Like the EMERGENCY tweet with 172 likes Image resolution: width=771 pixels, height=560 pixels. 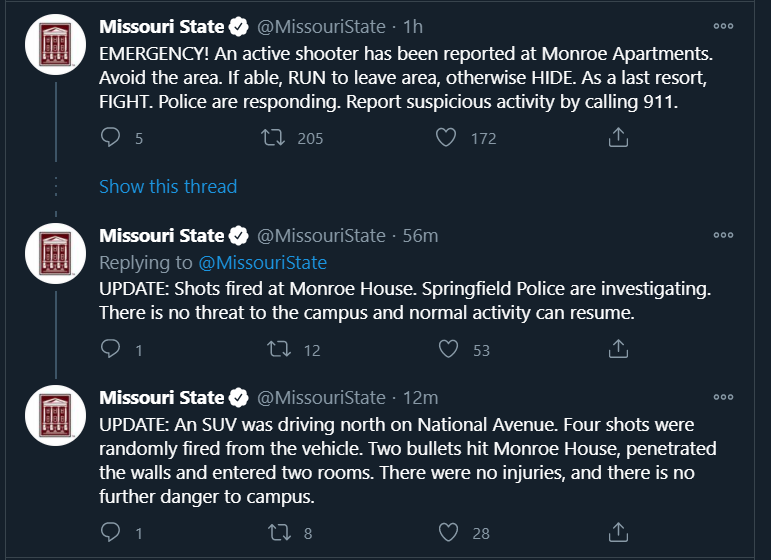point(446,137)
